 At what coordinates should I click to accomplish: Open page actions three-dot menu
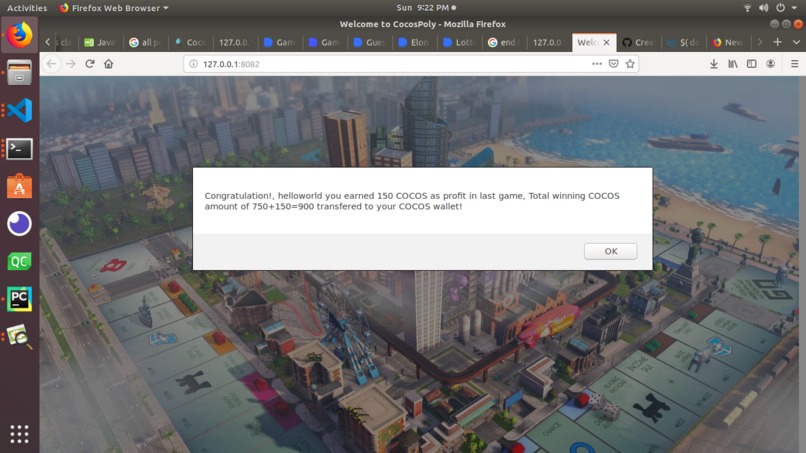596,64
